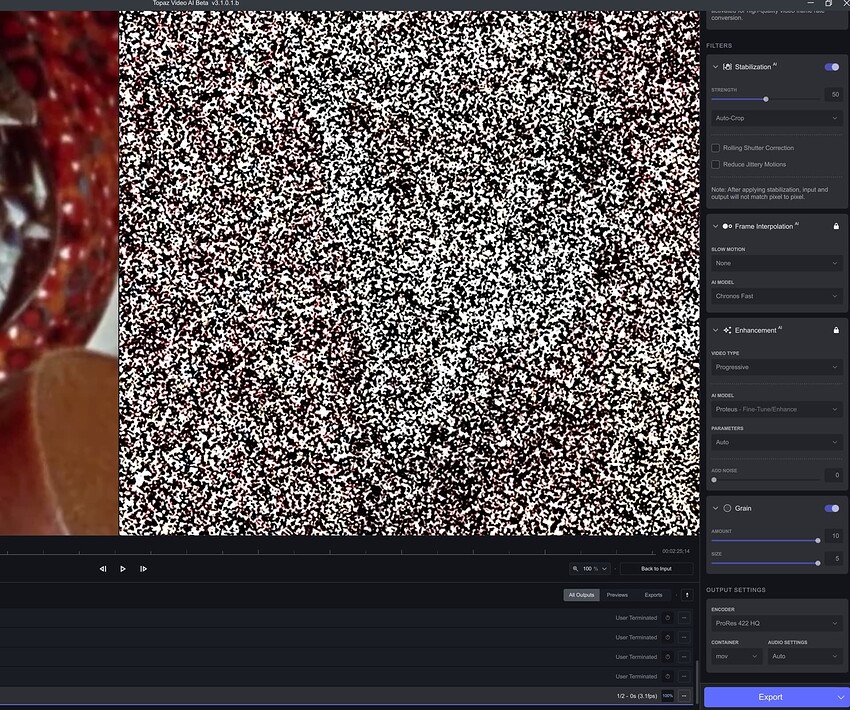Step forward one frame

[x=143, y=569]
